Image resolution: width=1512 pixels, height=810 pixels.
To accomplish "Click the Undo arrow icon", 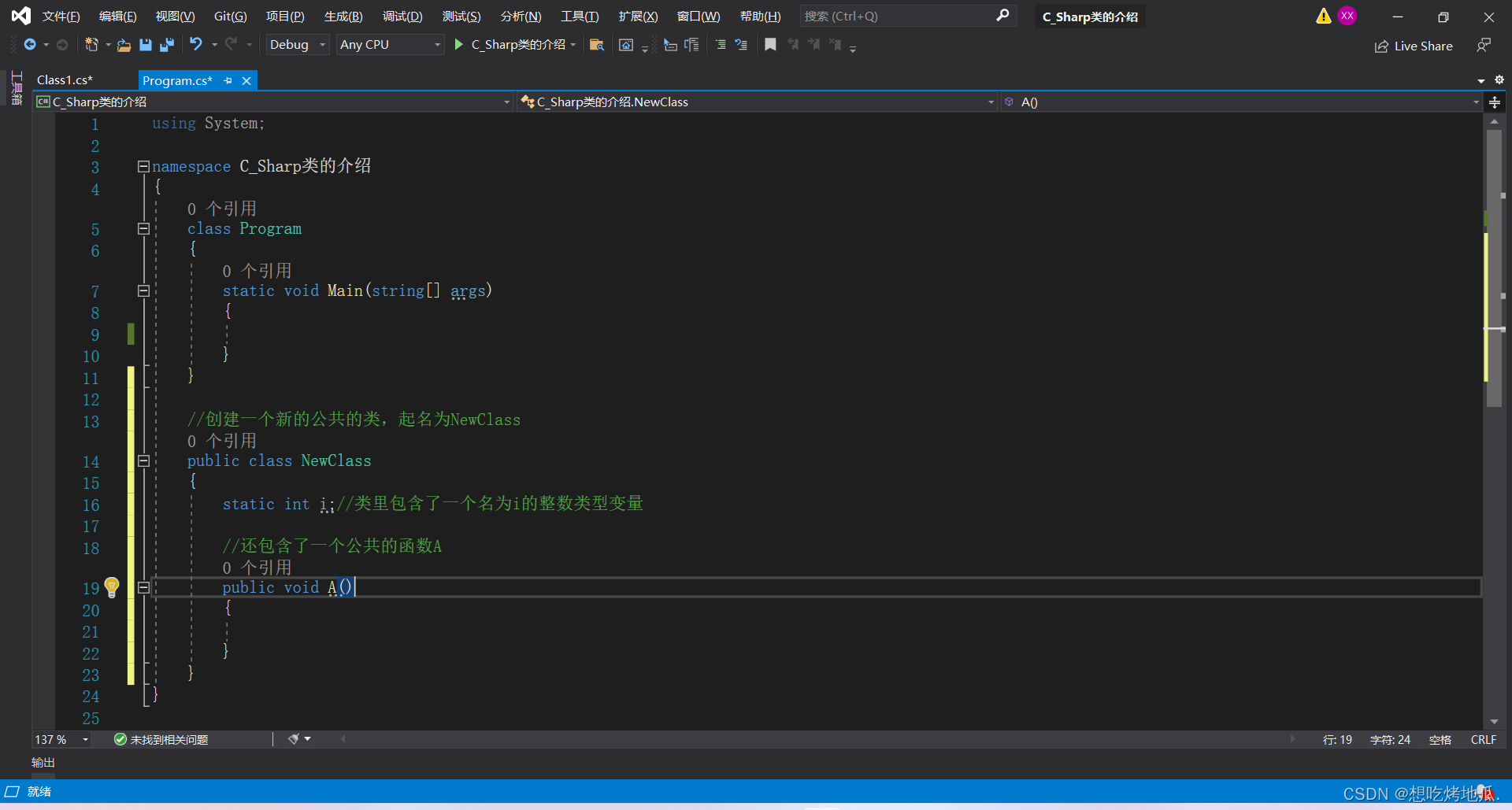I will pyautogui.click(x=196, y=45).
